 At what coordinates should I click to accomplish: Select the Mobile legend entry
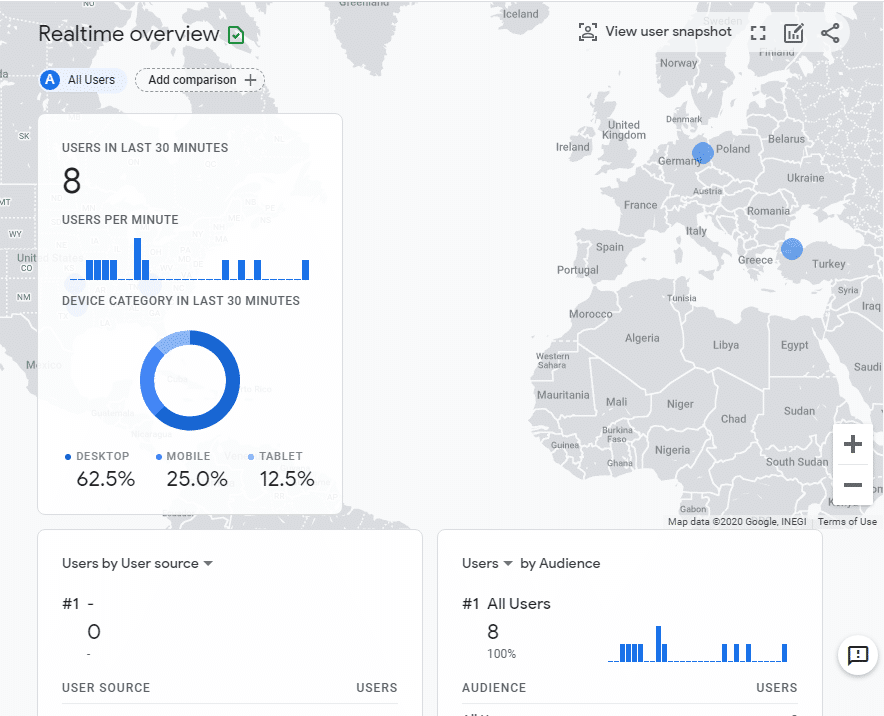188,457
